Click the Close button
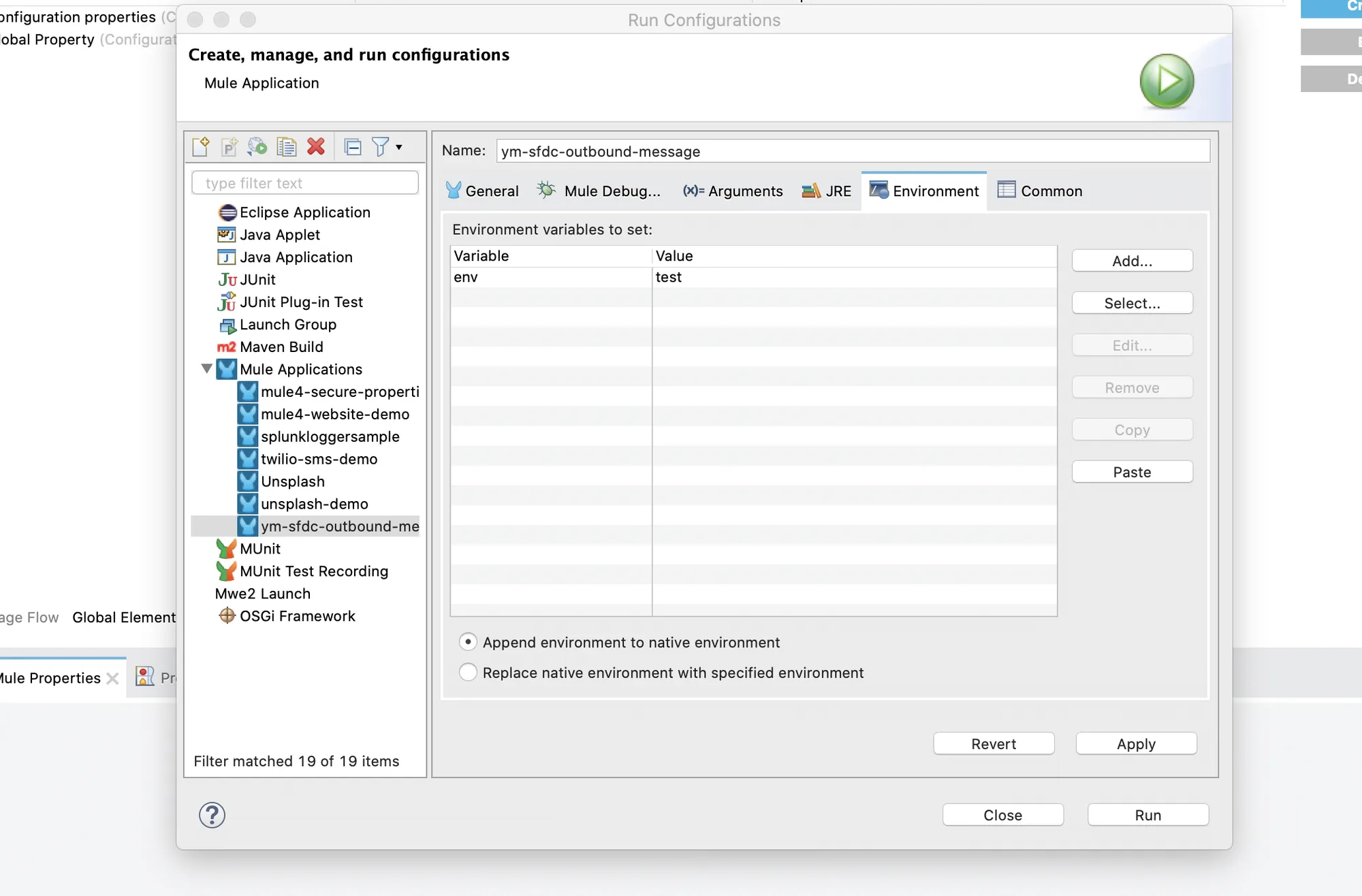The width and height of the screenshot is (1362, 896). click(x=1003, y=815)
